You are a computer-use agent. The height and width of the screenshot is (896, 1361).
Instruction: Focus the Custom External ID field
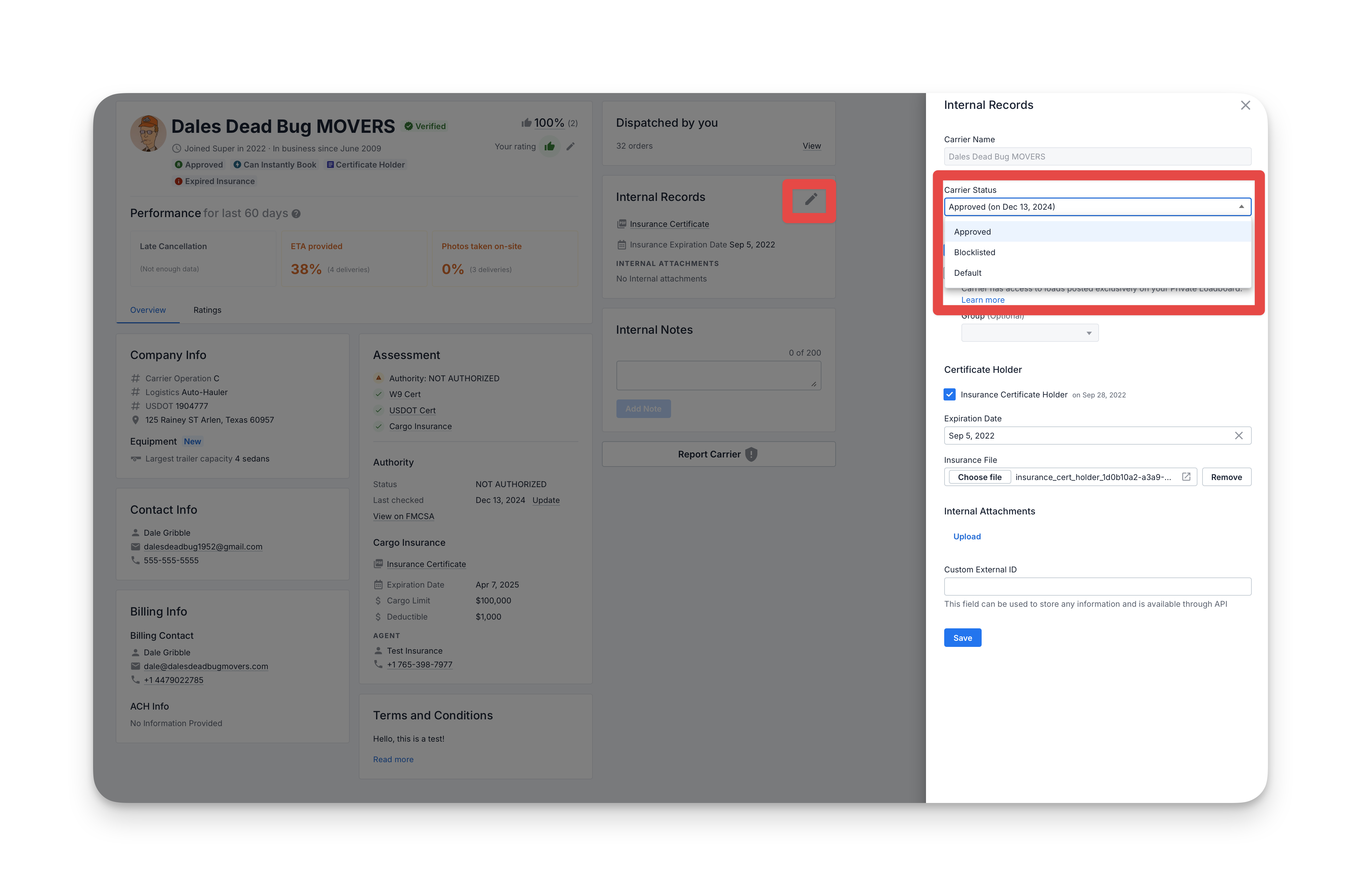tap(1097, 586)
